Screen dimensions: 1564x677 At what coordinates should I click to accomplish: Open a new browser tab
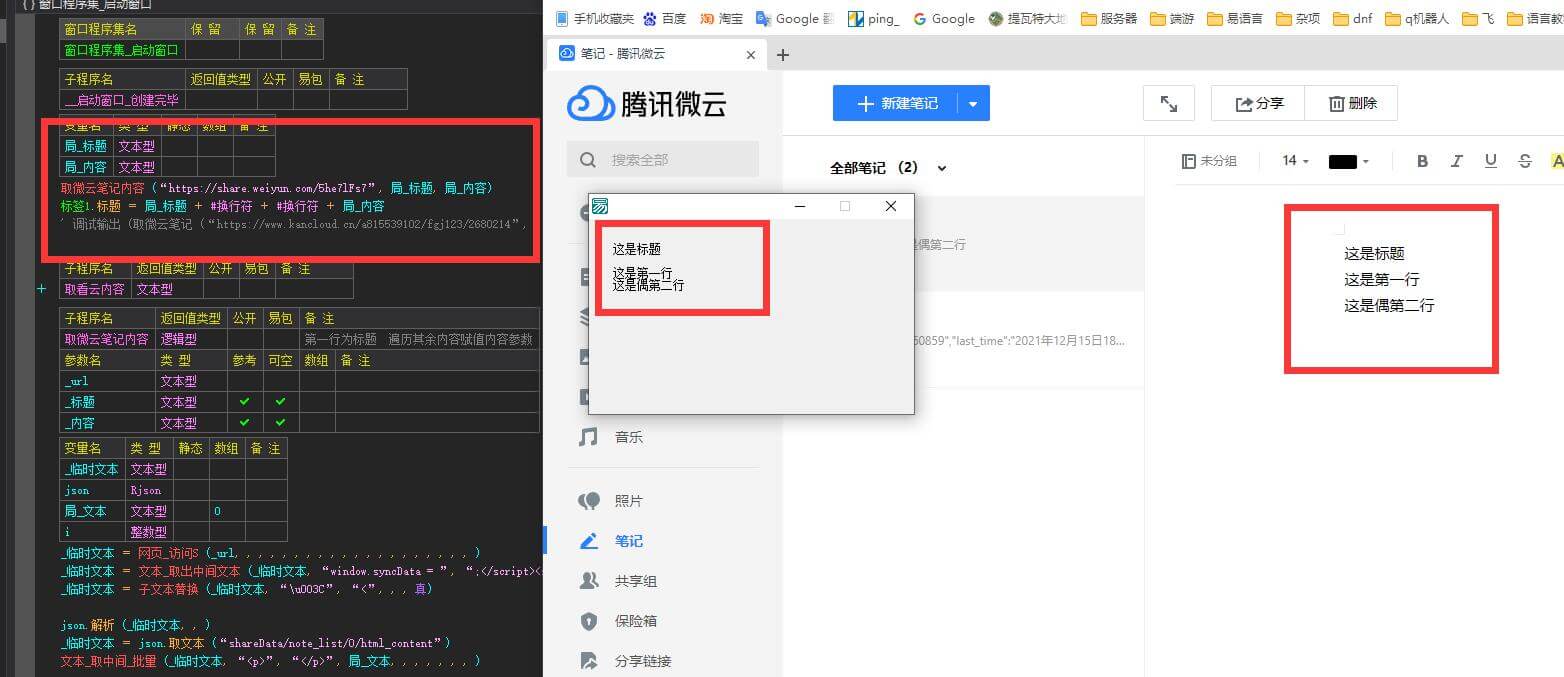click(x=783, y=55)
